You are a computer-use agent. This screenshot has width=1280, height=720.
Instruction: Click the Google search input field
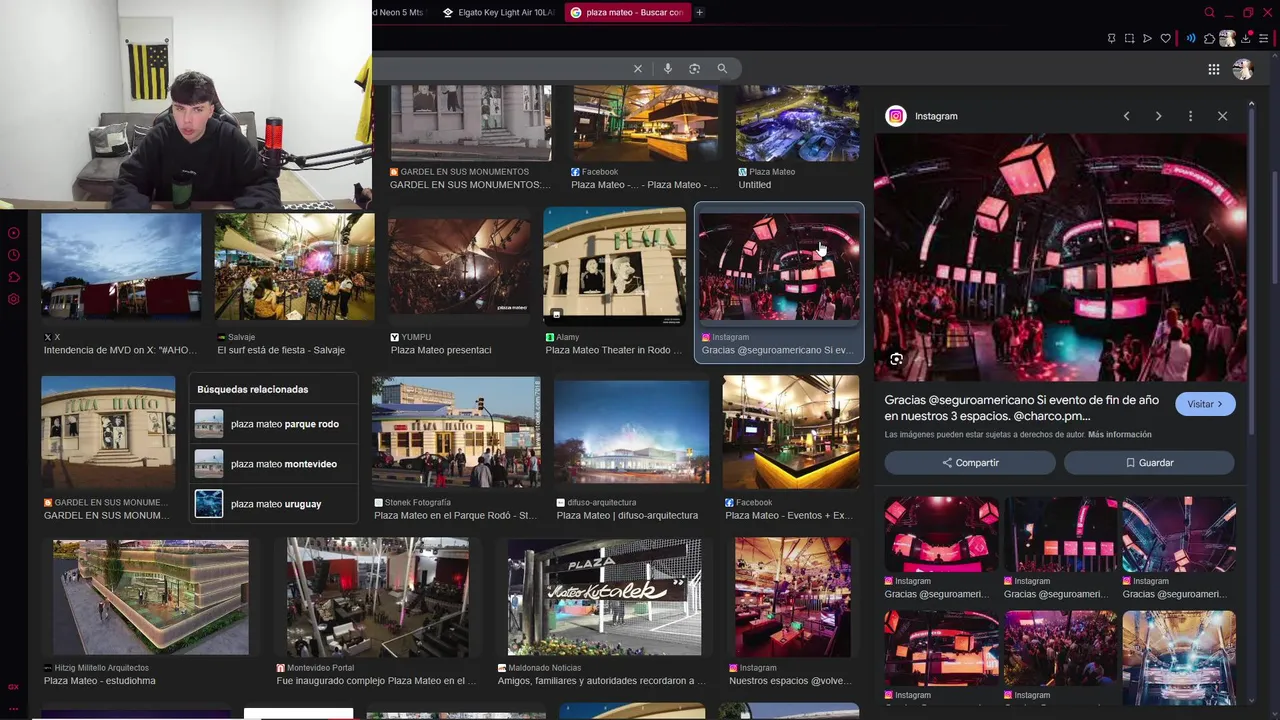click(500, 68)
